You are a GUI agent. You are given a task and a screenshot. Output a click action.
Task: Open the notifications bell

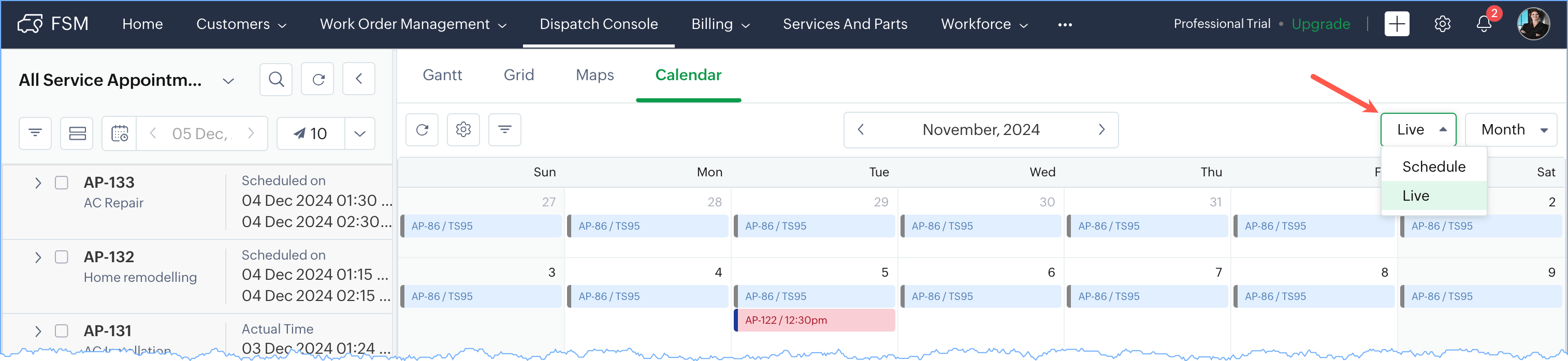pyautogui.click(x=1484, y=24)
